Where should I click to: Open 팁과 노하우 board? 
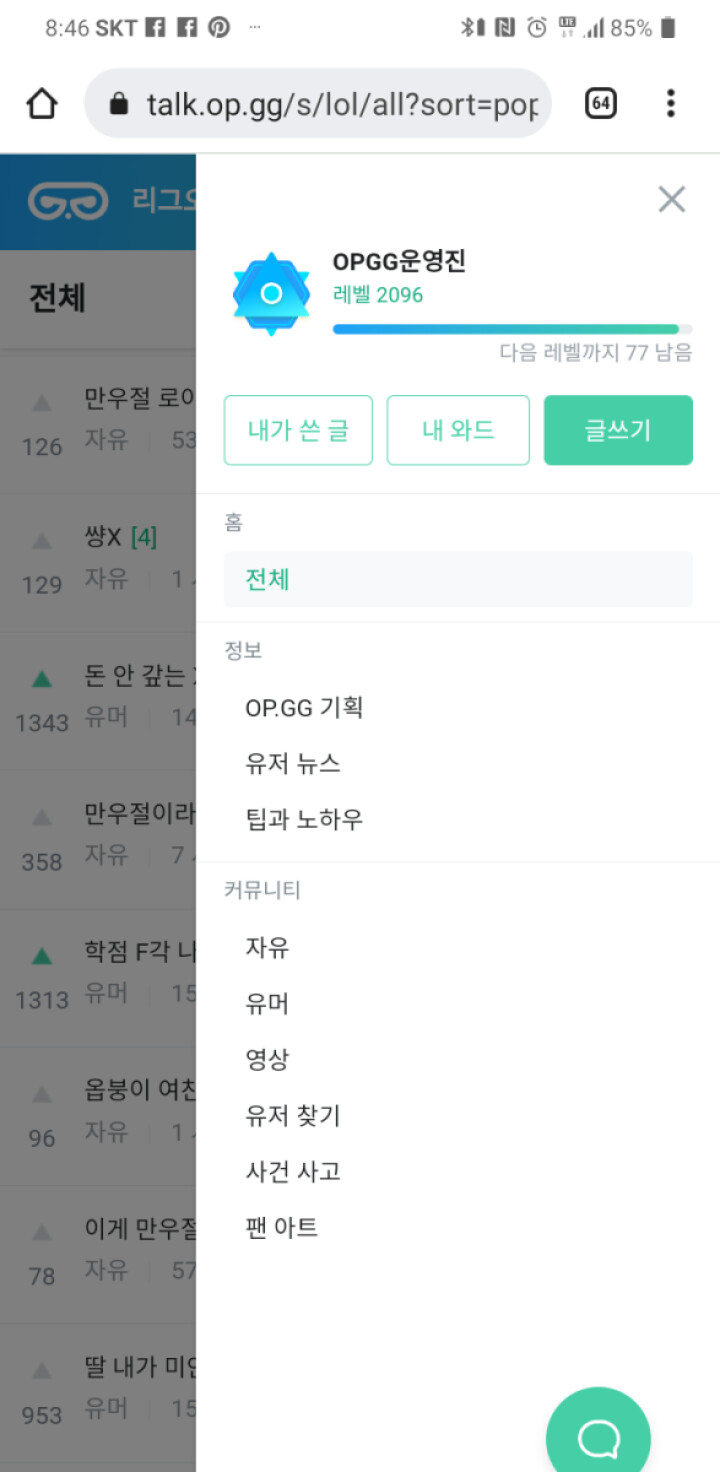[x=304, y=820]
